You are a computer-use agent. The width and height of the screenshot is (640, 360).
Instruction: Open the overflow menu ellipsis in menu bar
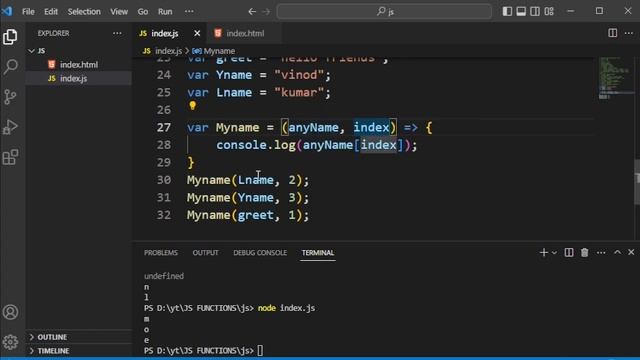pyautogui.click(x=189, y=11)
